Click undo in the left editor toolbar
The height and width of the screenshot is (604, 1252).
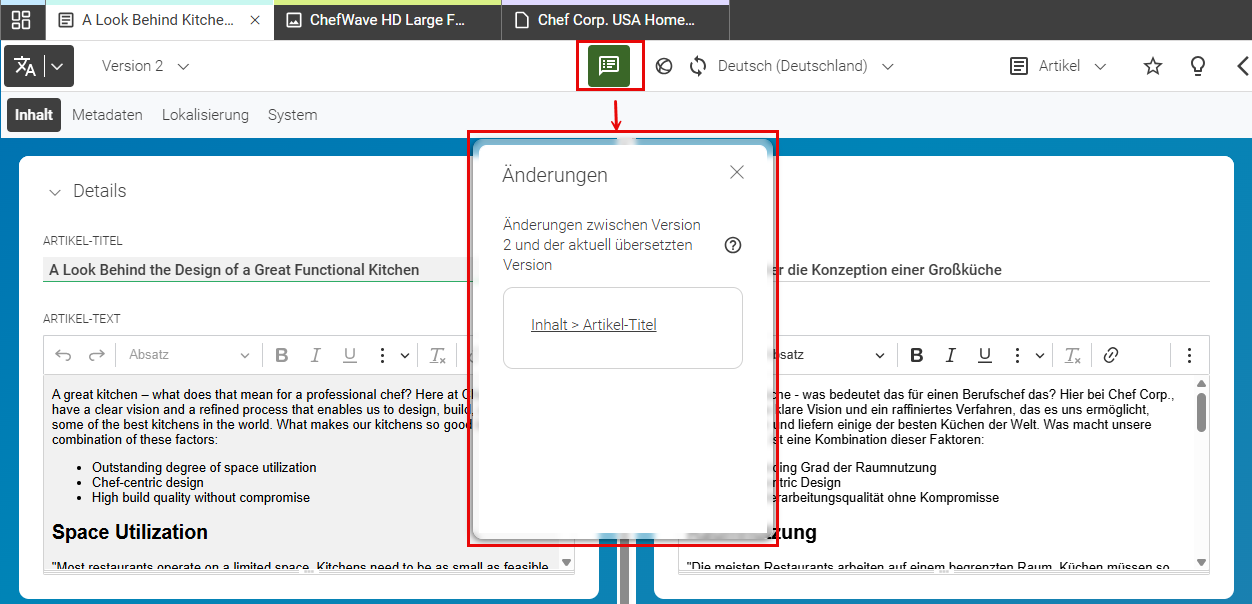[63, 355]
